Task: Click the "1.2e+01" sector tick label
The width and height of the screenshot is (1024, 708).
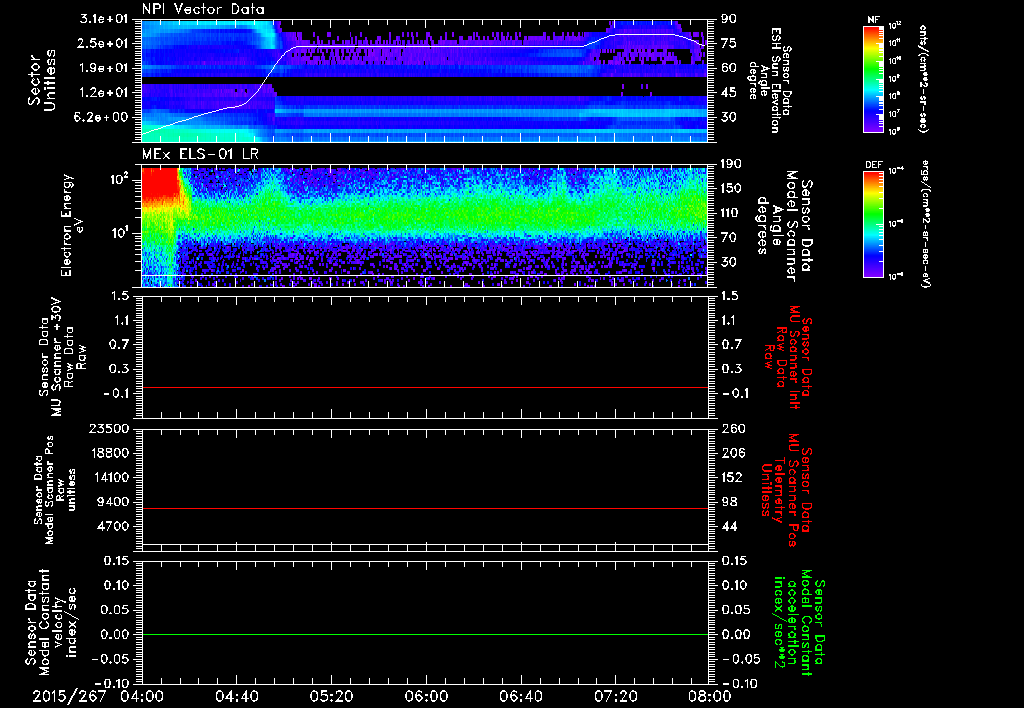Action: pos(105,93)
